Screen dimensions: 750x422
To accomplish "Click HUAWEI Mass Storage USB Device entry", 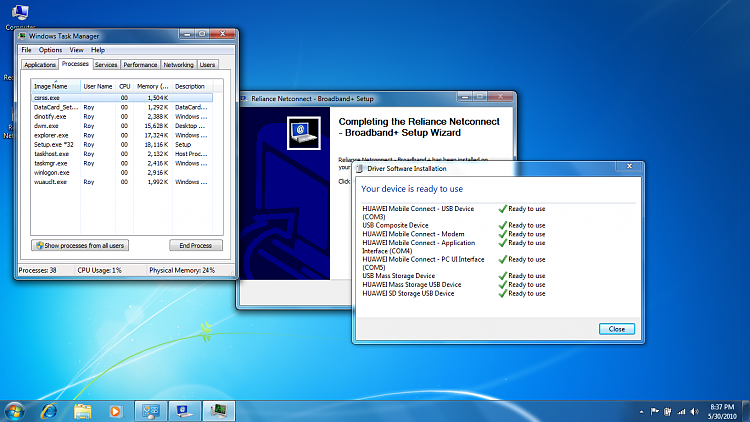I will point(412,284).
